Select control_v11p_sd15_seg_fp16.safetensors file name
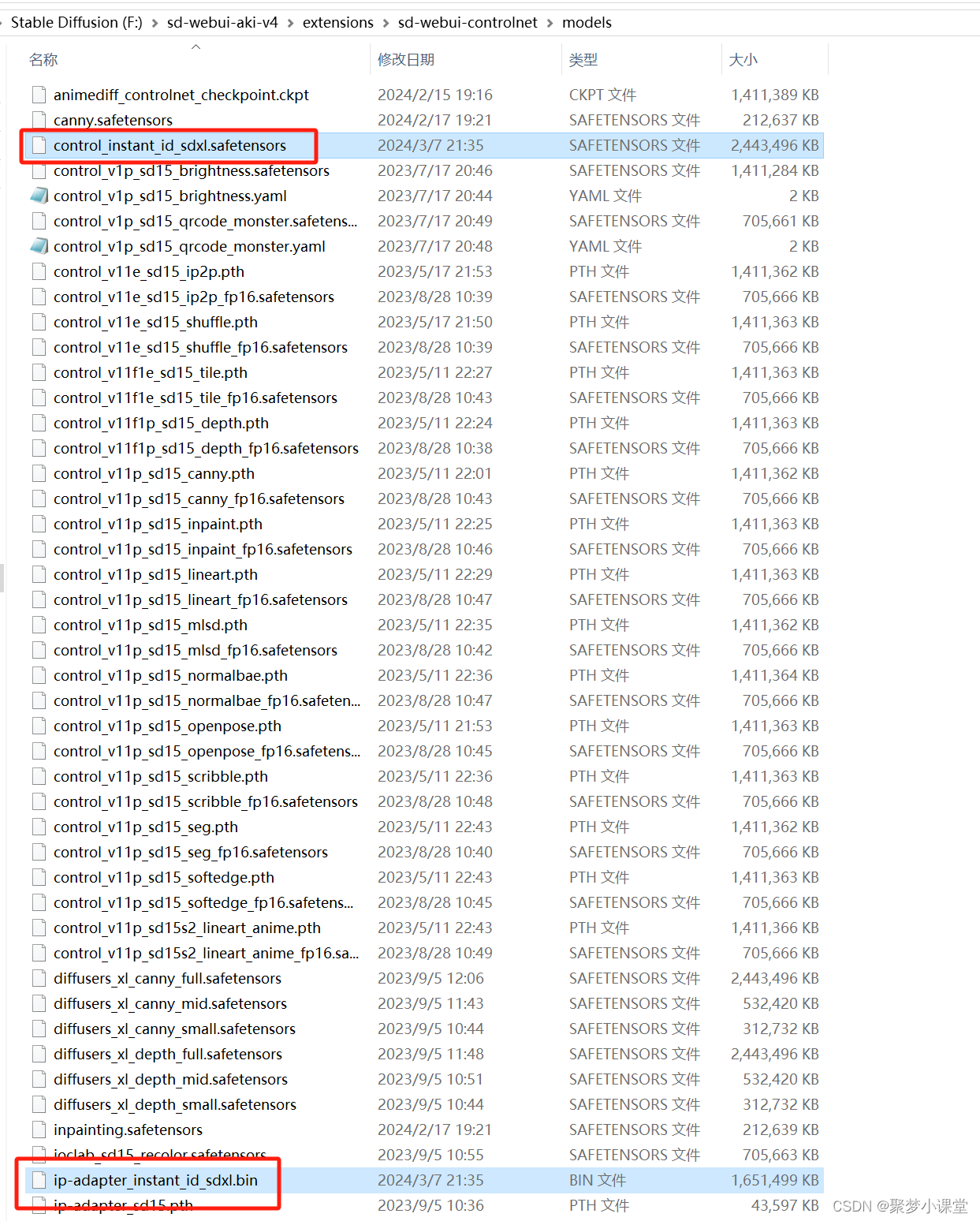The height and width of the screenshot is (1221, 980). click(191, 852)
